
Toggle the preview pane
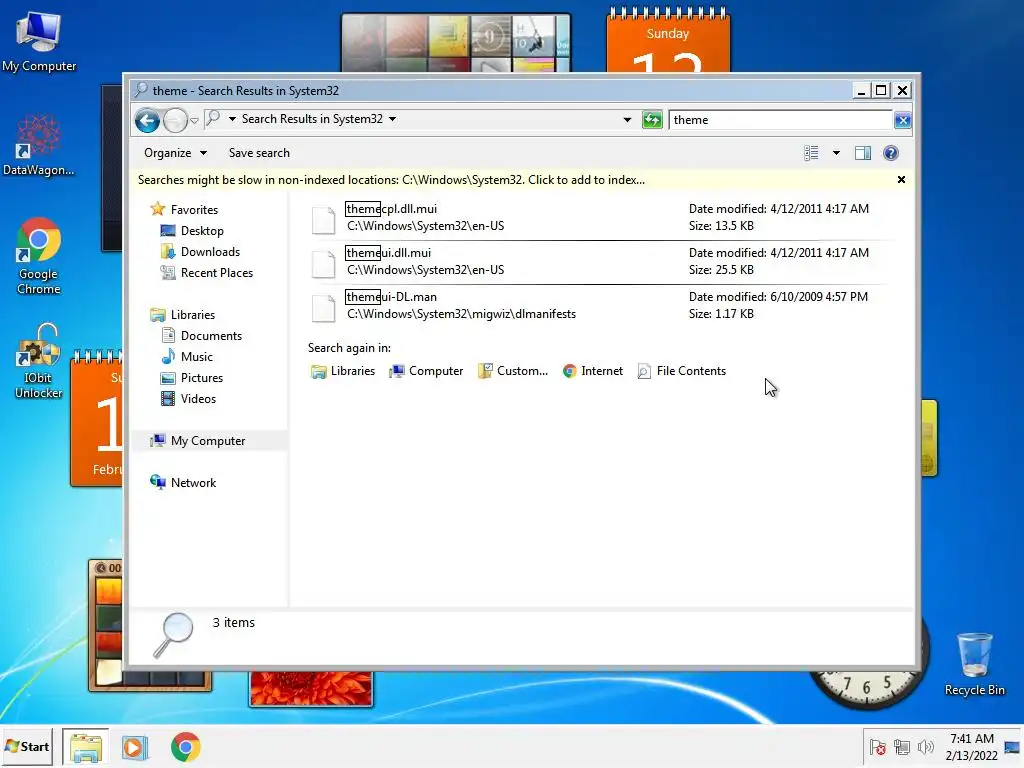pos(863,153)
